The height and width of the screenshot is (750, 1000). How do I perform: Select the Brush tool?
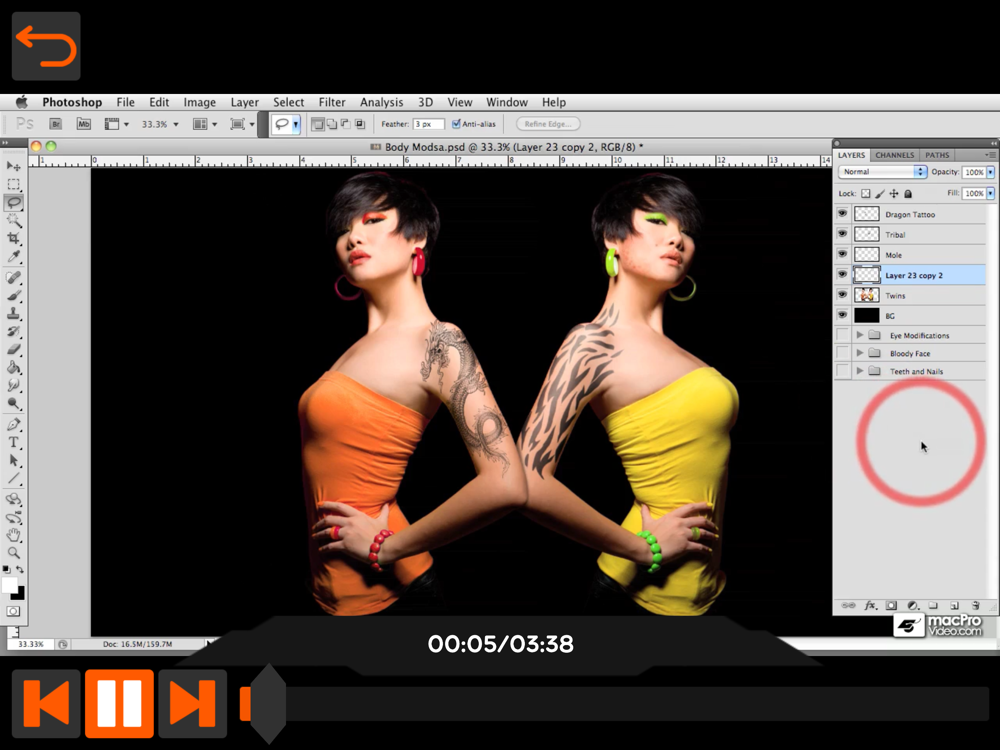13,296
